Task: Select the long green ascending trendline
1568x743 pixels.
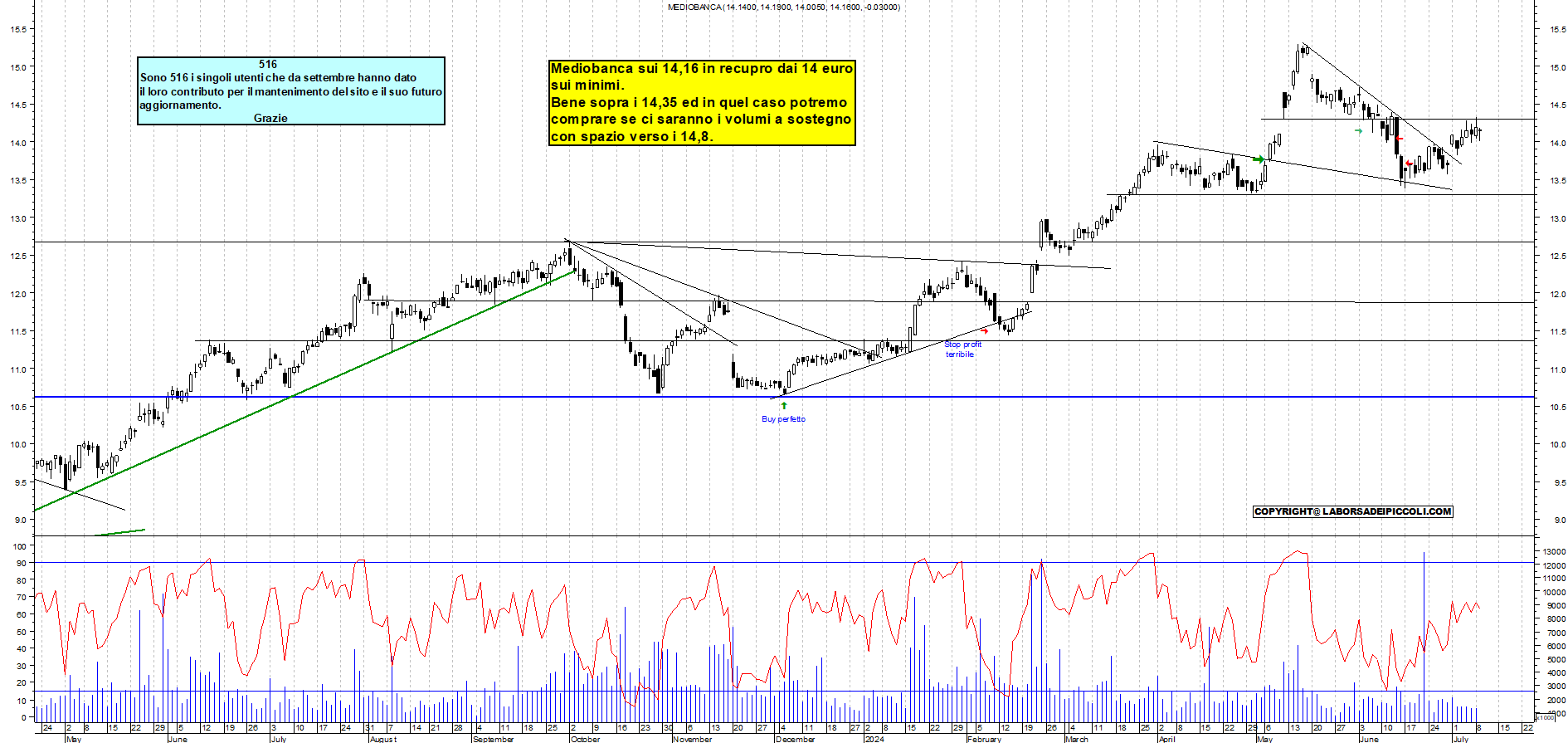Action: tap(305, 390)
